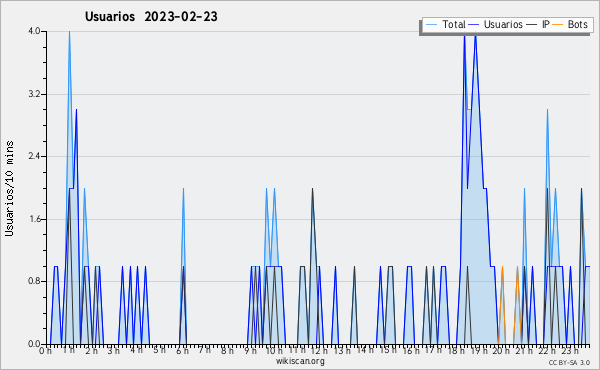Click the y-axis label 'Usuarios/10 mins'
Image resolution: width=600 pixels, height=370 pixels.
(x=9, y=189)
